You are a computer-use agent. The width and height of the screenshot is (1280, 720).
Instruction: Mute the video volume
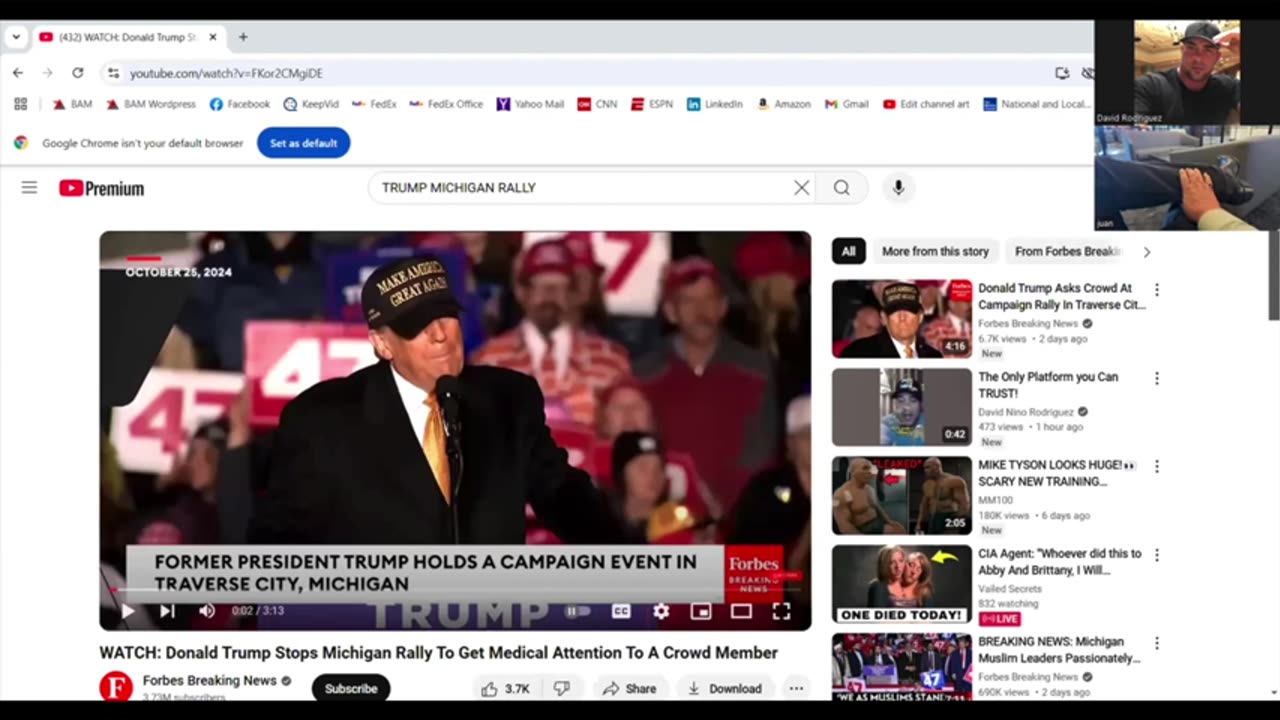coord(207,611)
